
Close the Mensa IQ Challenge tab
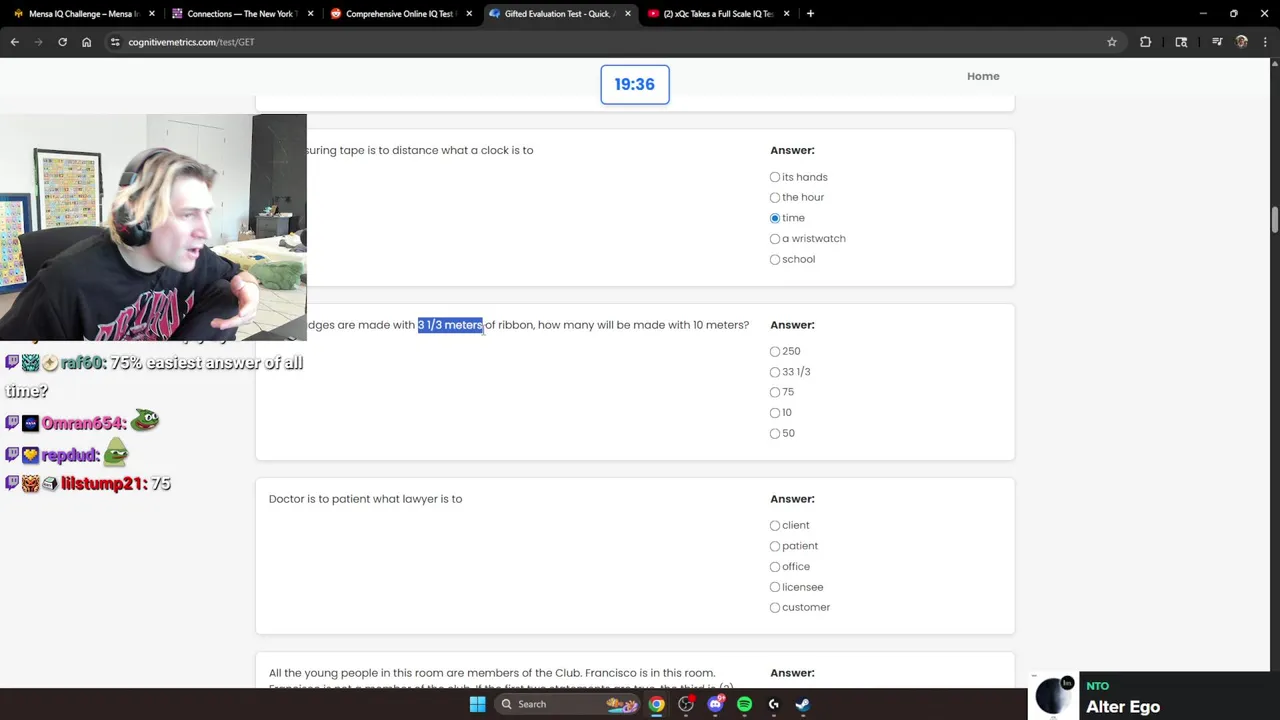(152, 14)
